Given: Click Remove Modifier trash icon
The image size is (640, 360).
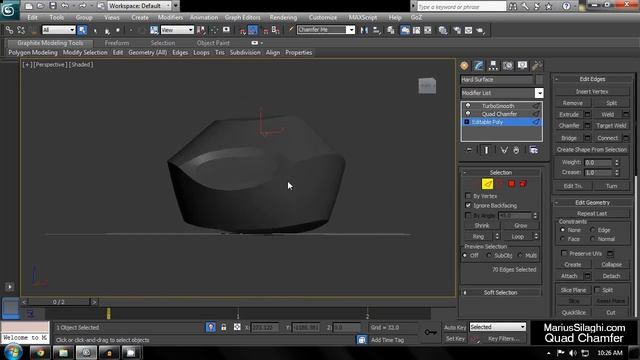Looking at the screenshot, I should click(516, 150).
